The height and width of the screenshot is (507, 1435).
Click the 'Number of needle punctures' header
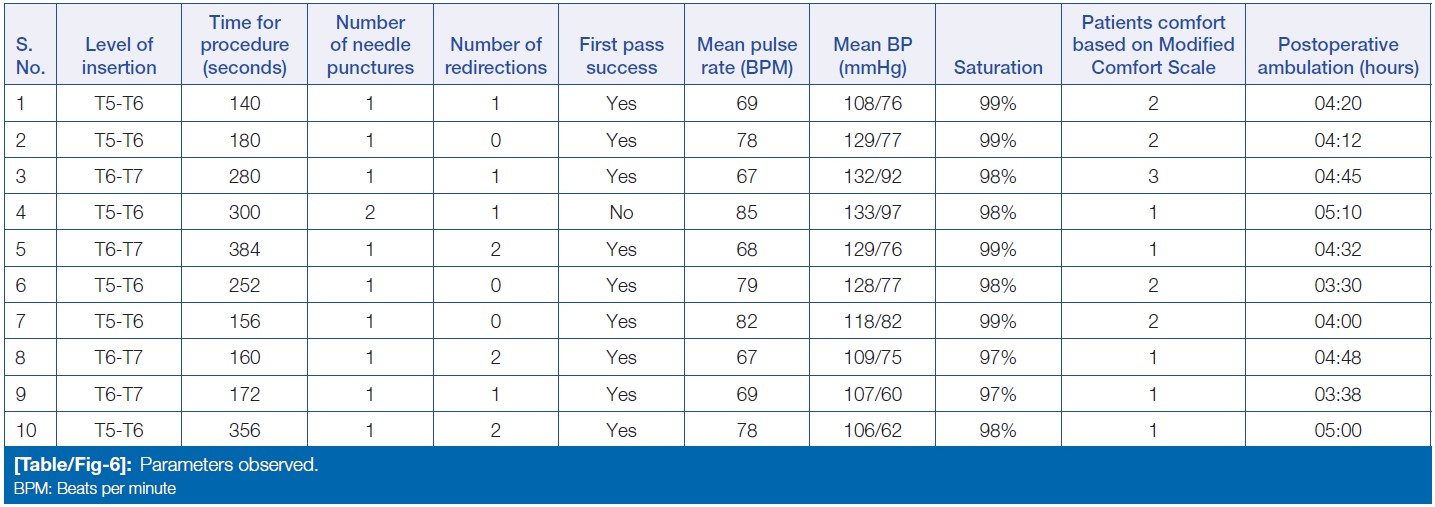(370, 45)
